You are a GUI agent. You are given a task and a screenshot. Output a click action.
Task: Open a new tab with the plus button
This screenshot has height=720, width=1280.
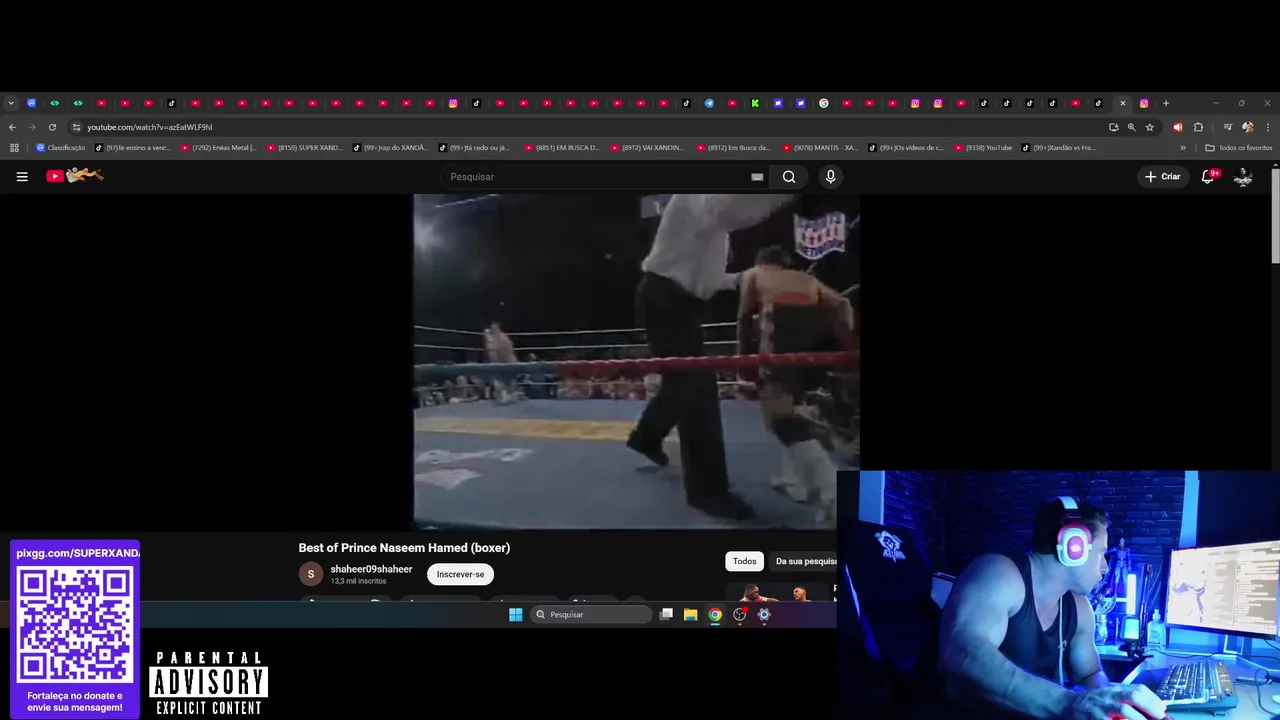(1165, 103)
